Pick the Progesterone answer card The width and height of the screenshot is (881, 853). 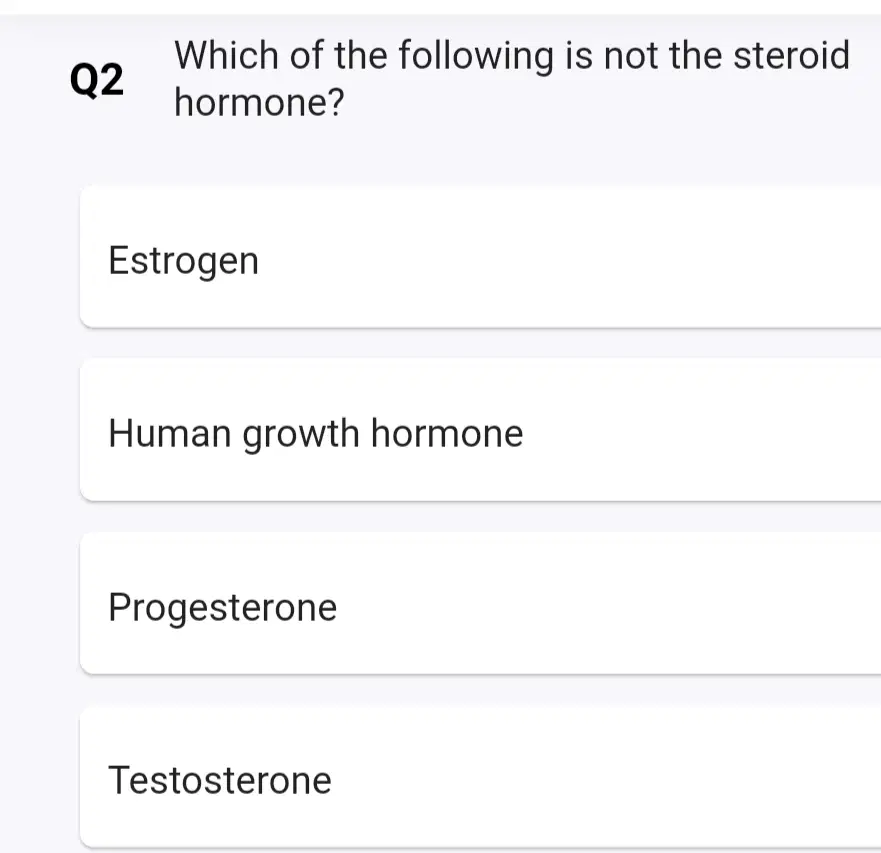click(480, 603)
